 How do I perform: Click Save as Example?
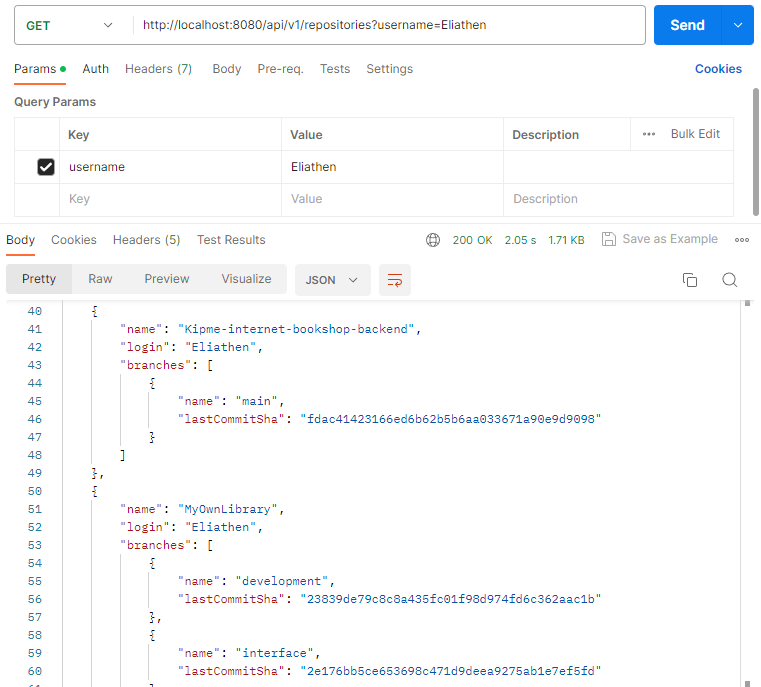pyautogui.click(x=660, y=239)
